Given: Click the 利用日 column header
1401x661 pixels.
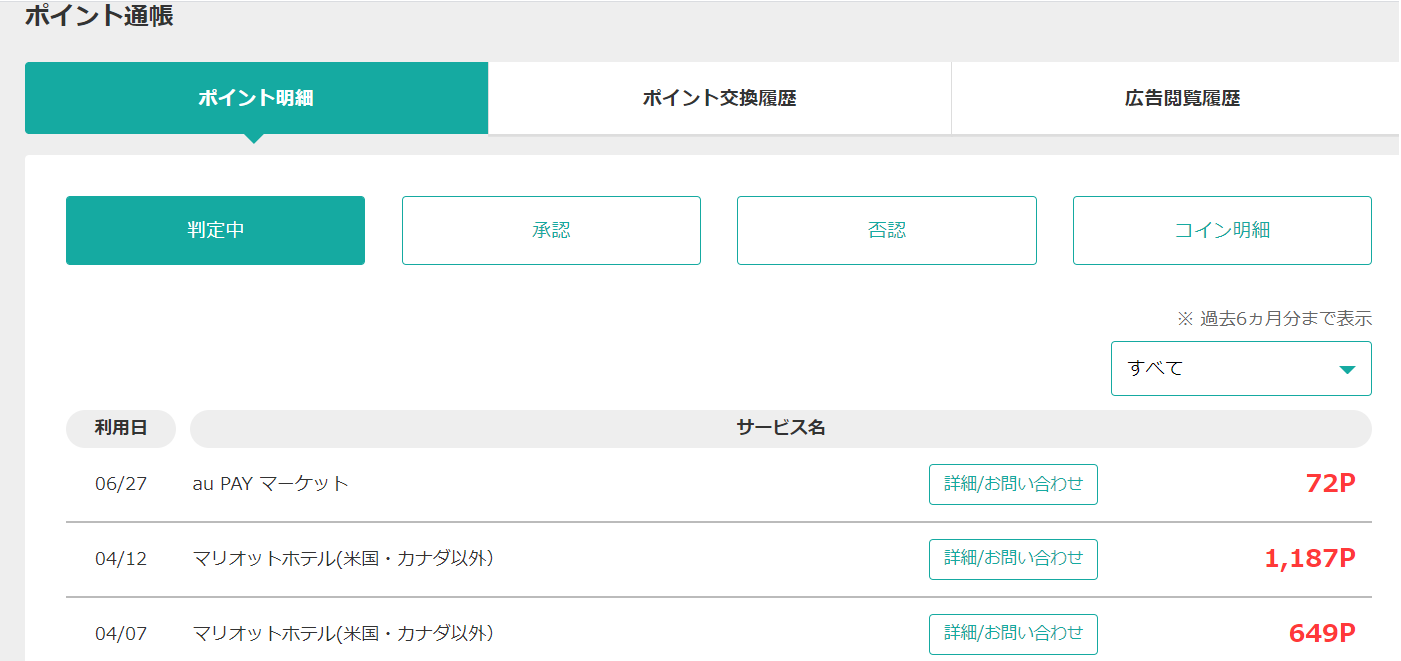Looking at the screenshot, I should [x=121, y=428].
